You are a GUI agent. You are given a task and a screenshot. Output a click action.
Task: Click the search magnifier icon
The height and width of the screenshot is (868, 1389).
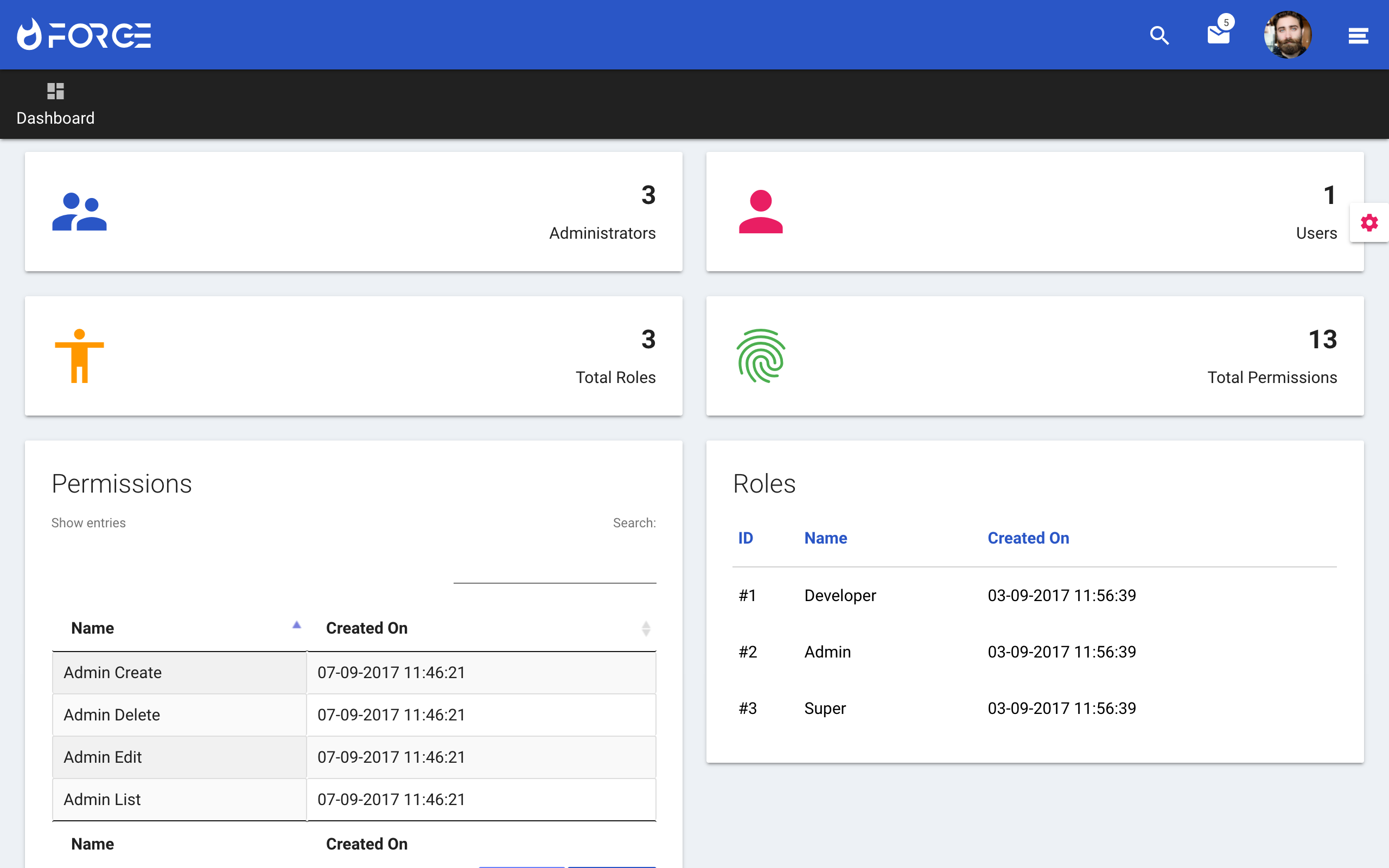click(1159, 36)
